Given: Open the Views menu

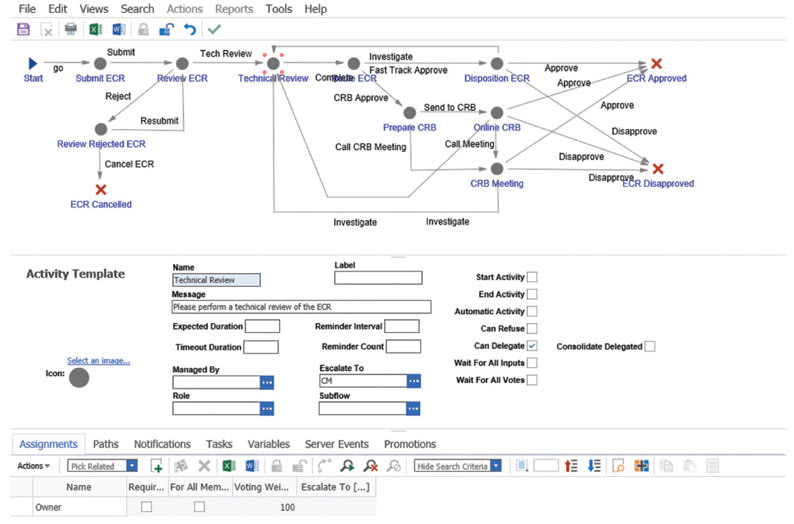Looking at the screenshot, I should point(94,9).
